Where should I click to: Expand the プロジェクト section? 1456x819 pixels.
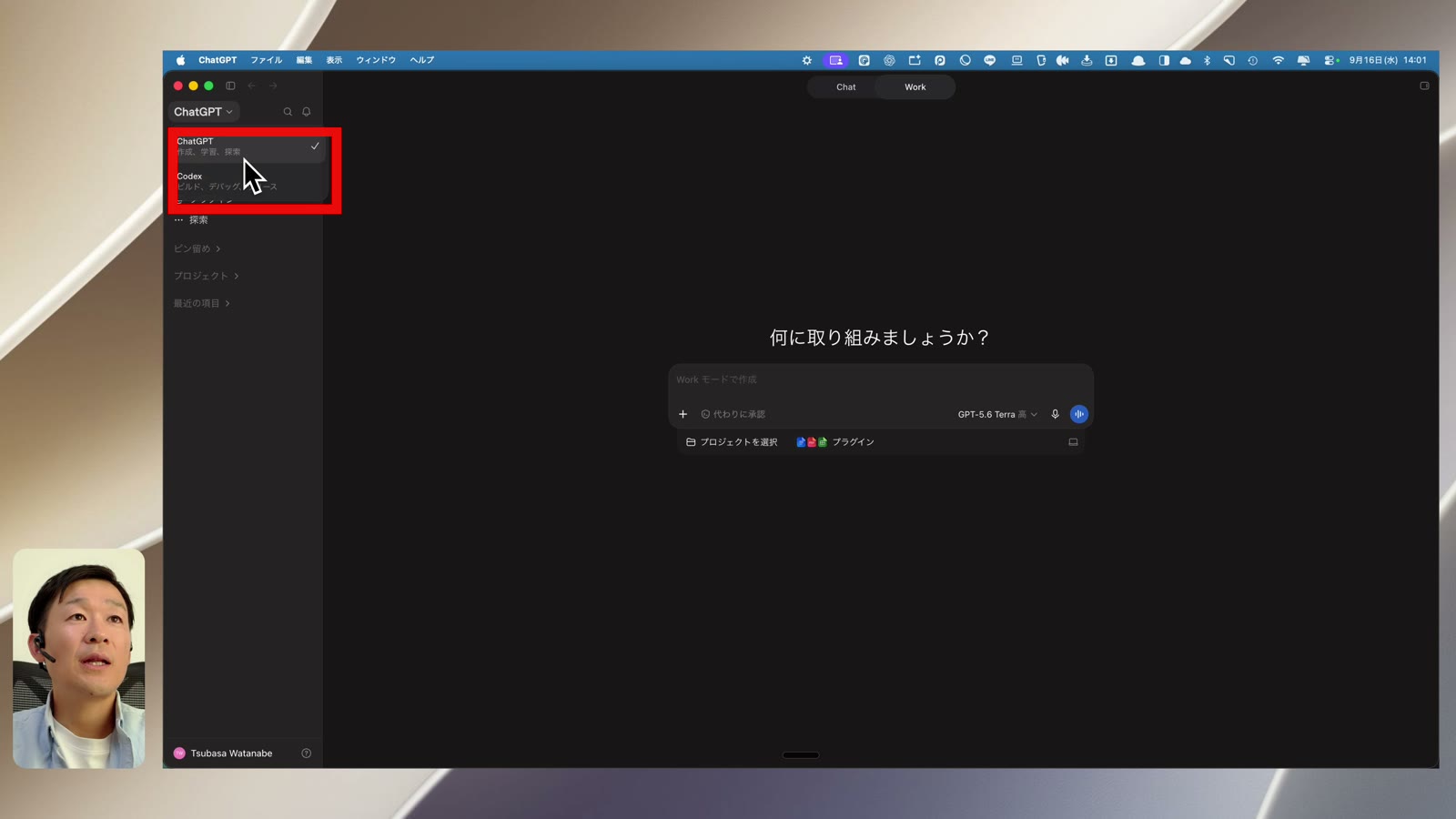point(207,276)
